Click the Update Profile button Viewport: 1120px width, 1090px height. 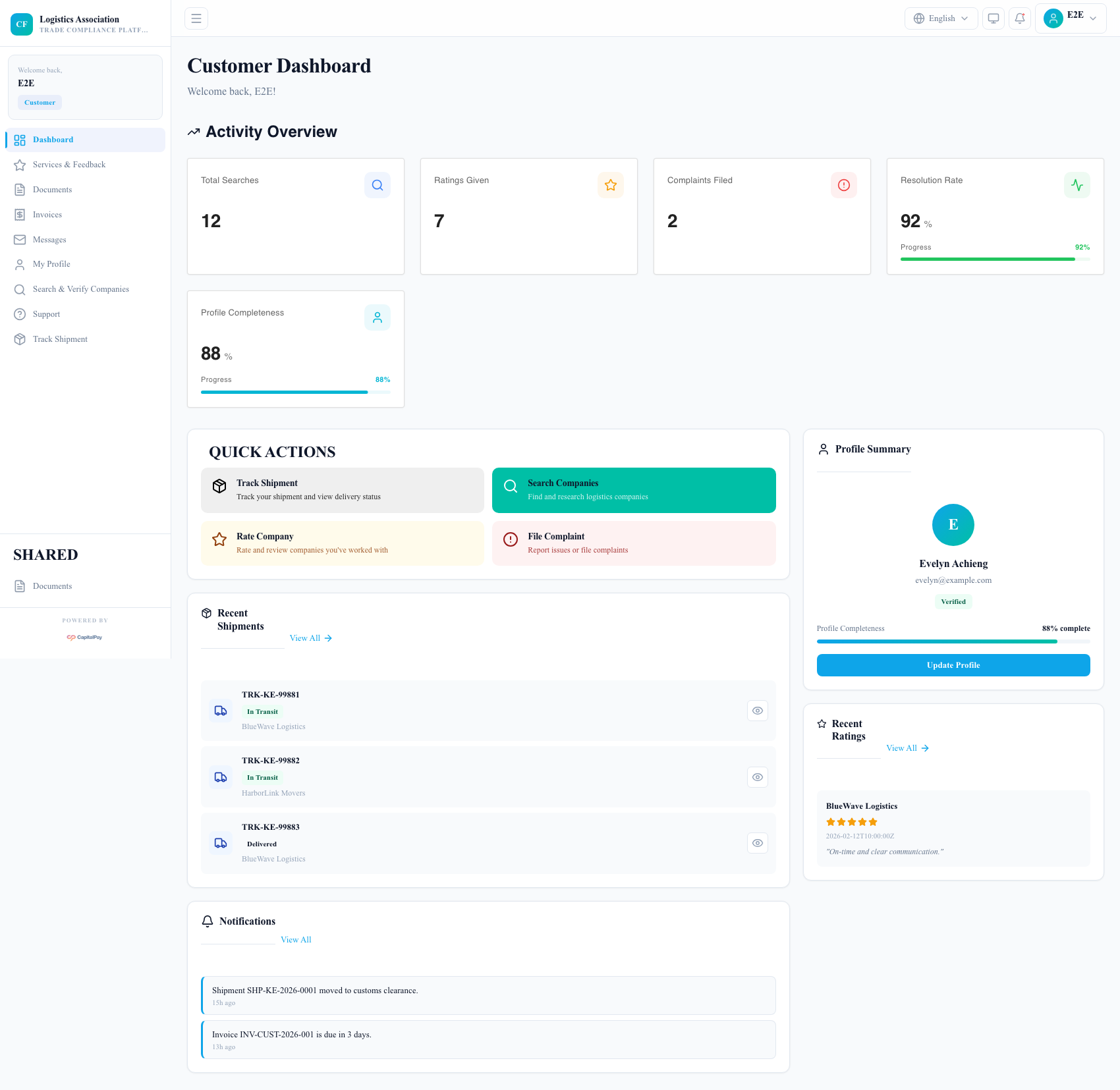[953, 665]
